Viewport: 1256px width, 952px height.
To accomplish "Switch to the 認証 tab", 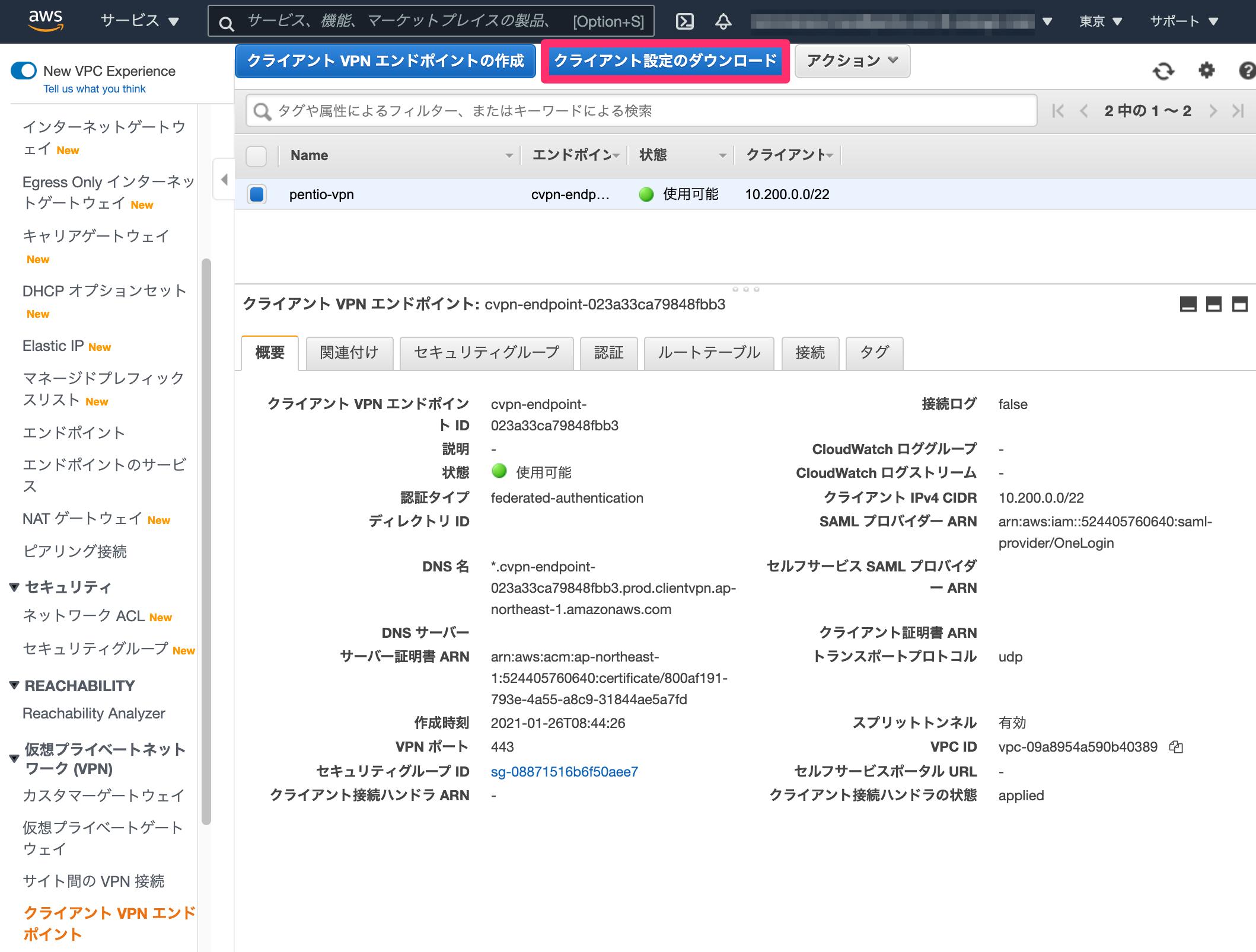I will 609,353.
